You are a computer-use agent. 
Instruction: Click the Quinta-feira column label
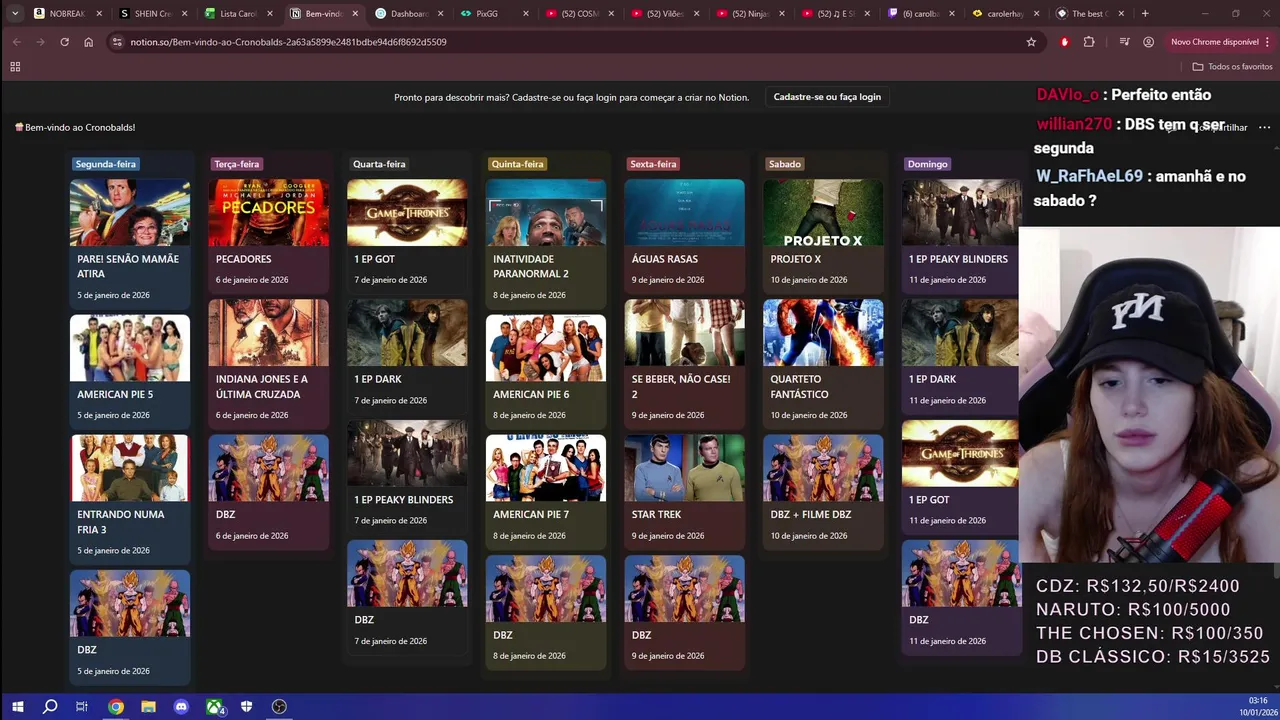pos(517,164)
